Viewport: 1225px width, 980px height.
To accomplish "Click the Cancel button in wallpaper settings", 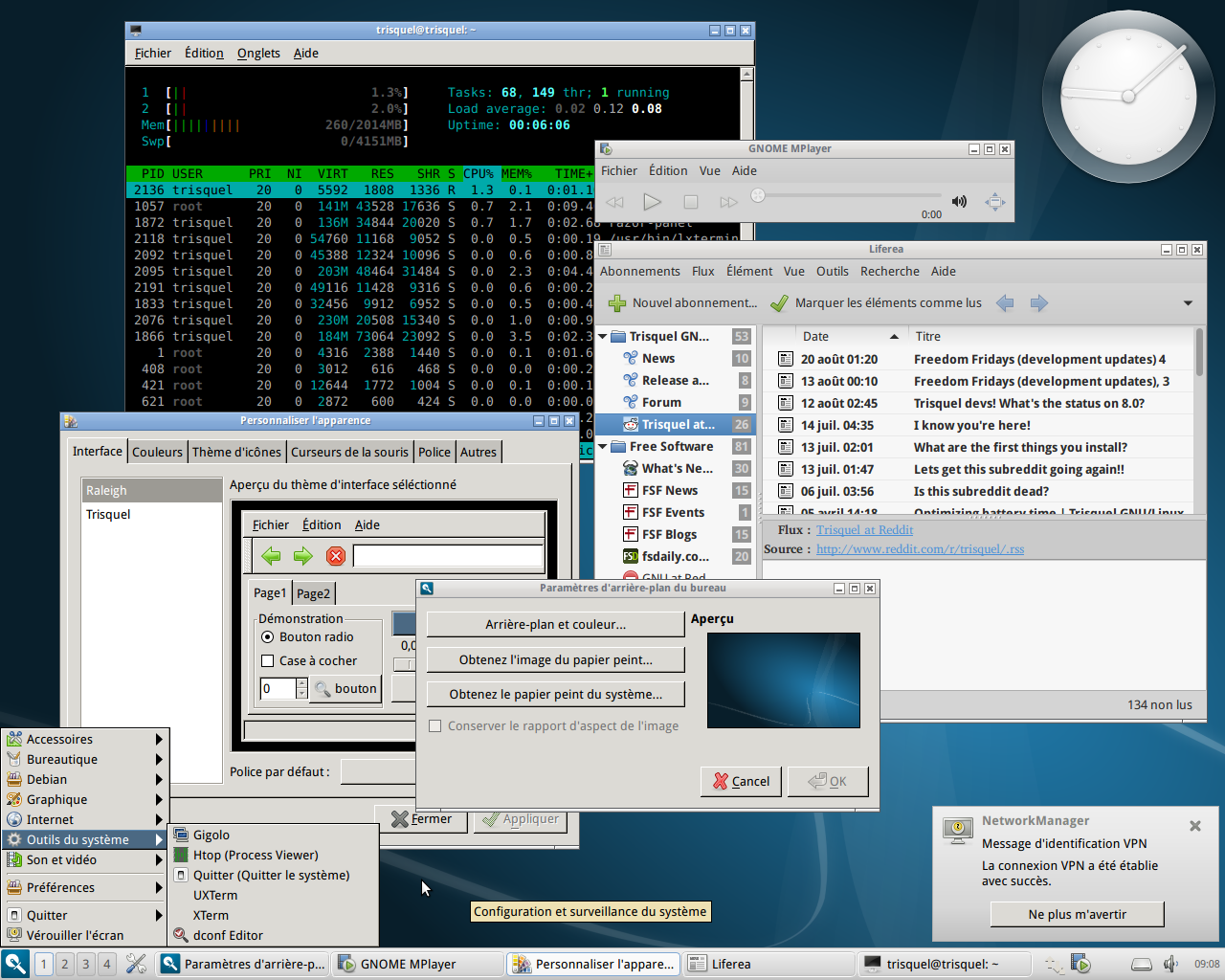I will coord(741,781).
